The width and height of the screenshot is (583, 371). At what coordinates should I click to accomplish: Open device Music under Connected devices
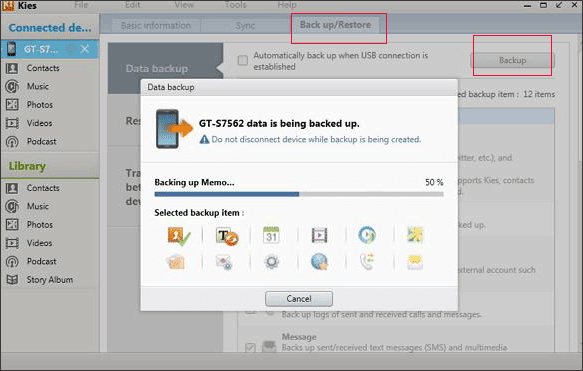click(38, 86)
